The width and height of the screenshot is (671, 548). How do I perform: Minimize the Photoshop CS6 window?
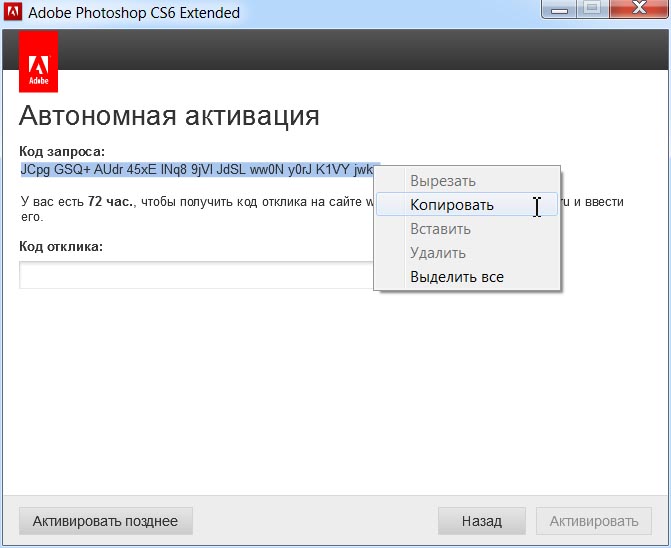point(558,9)
